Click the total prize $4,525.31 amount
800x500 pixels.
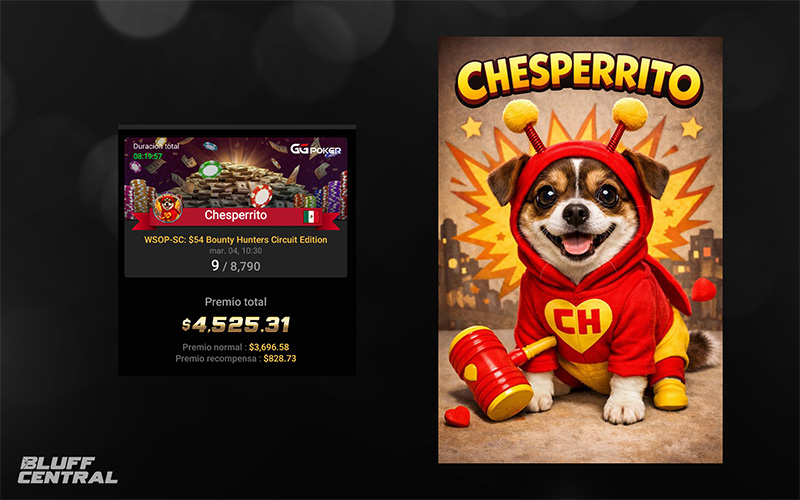236,324
